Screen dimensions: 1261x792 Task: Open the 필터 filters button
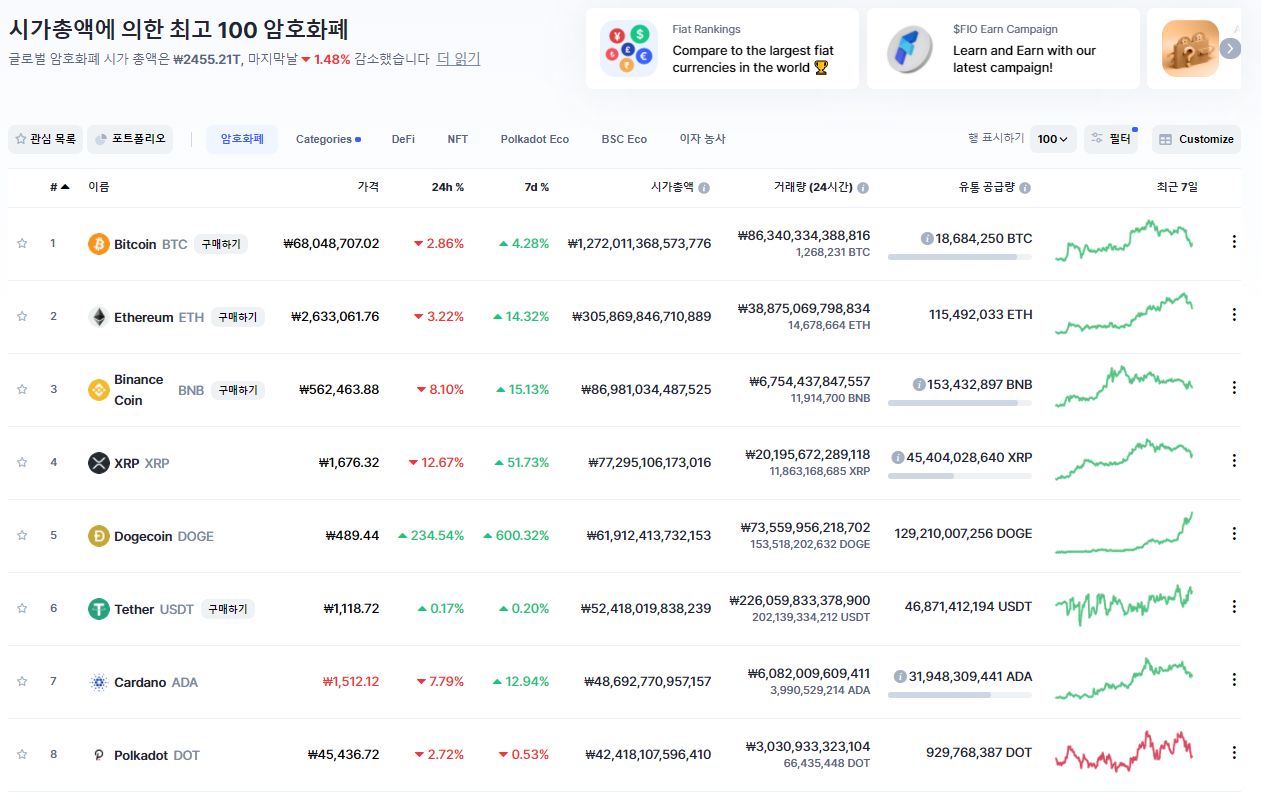pos(1111,139)
